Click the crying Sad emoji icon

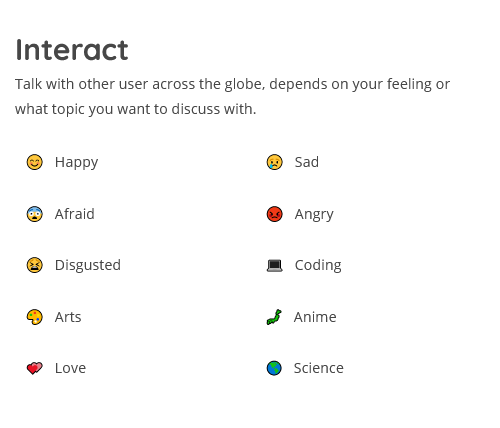[275, 162]
